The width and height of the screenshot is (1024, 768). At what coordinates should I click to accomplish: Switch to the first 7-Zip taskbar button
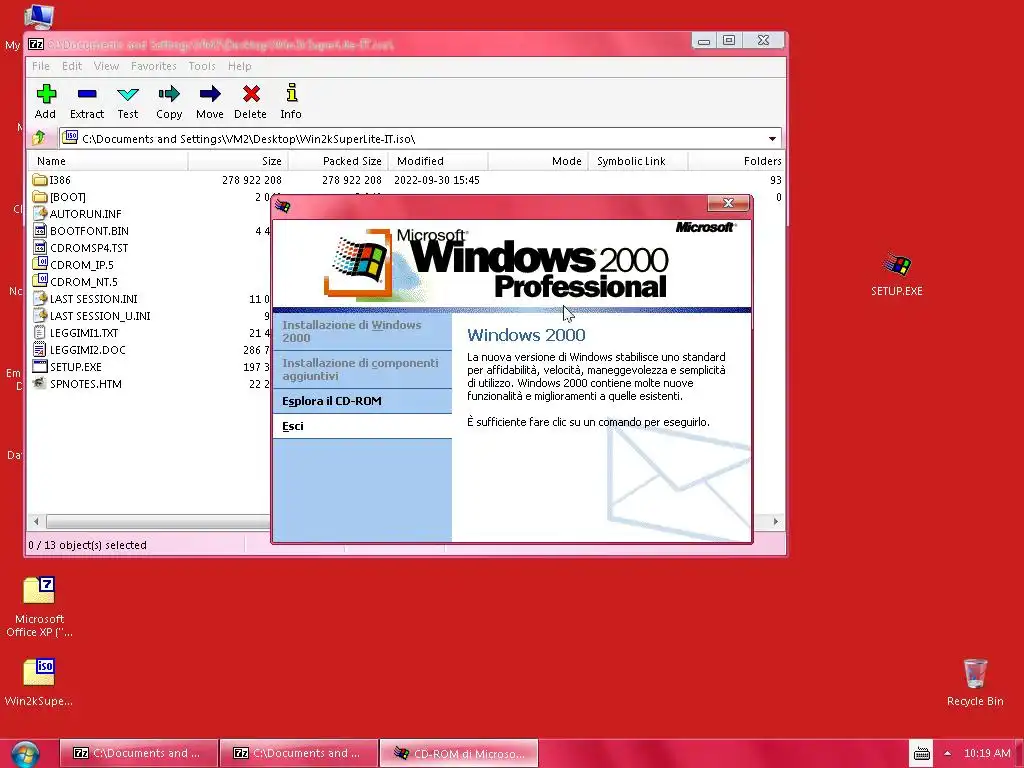138,753
